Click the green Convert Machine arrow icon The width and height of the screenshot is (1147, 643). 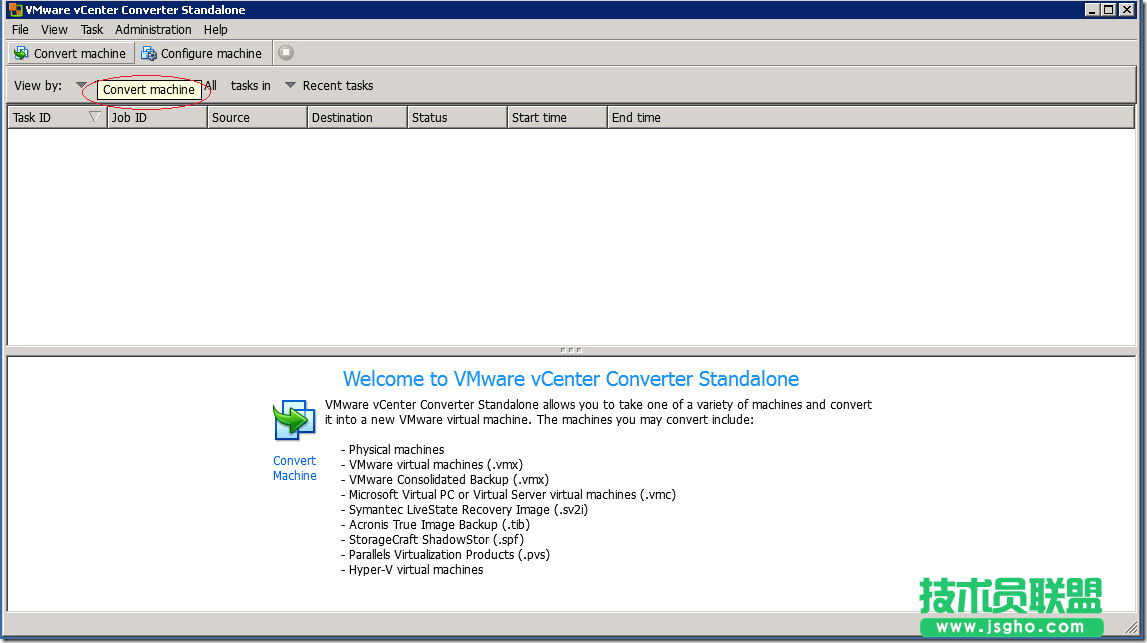294,420
